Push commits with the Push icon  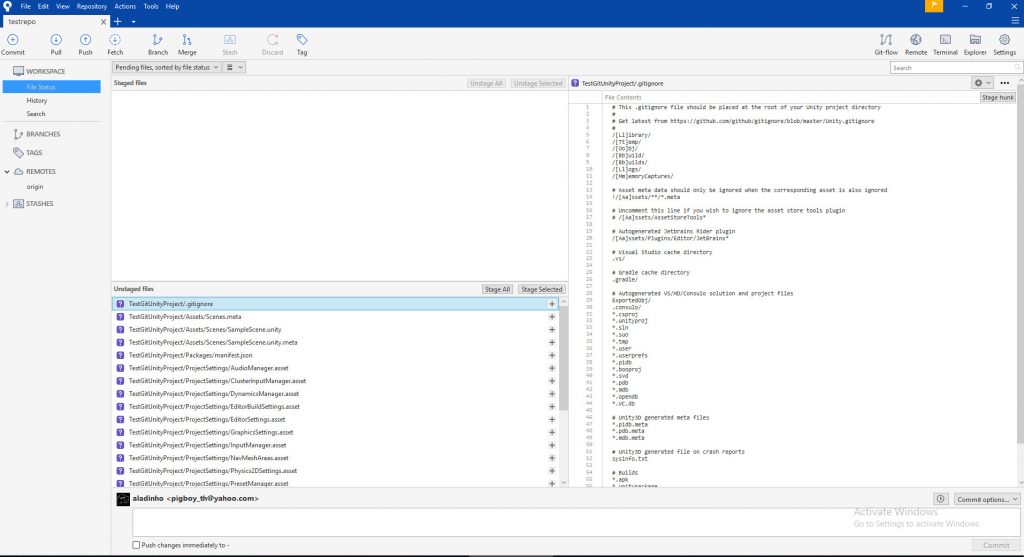(86, 44)
